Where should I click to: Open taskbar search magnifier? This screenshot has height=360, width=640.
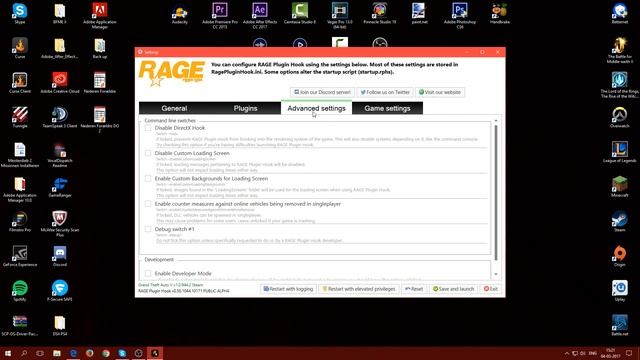point(24,353)
